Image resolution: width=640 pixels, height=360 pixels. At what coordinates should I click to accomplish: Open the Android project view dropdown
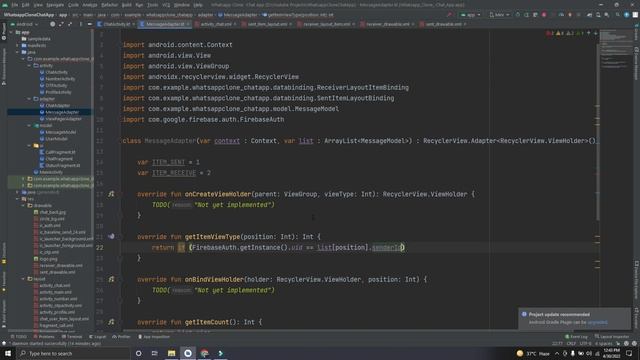[24, 24]
